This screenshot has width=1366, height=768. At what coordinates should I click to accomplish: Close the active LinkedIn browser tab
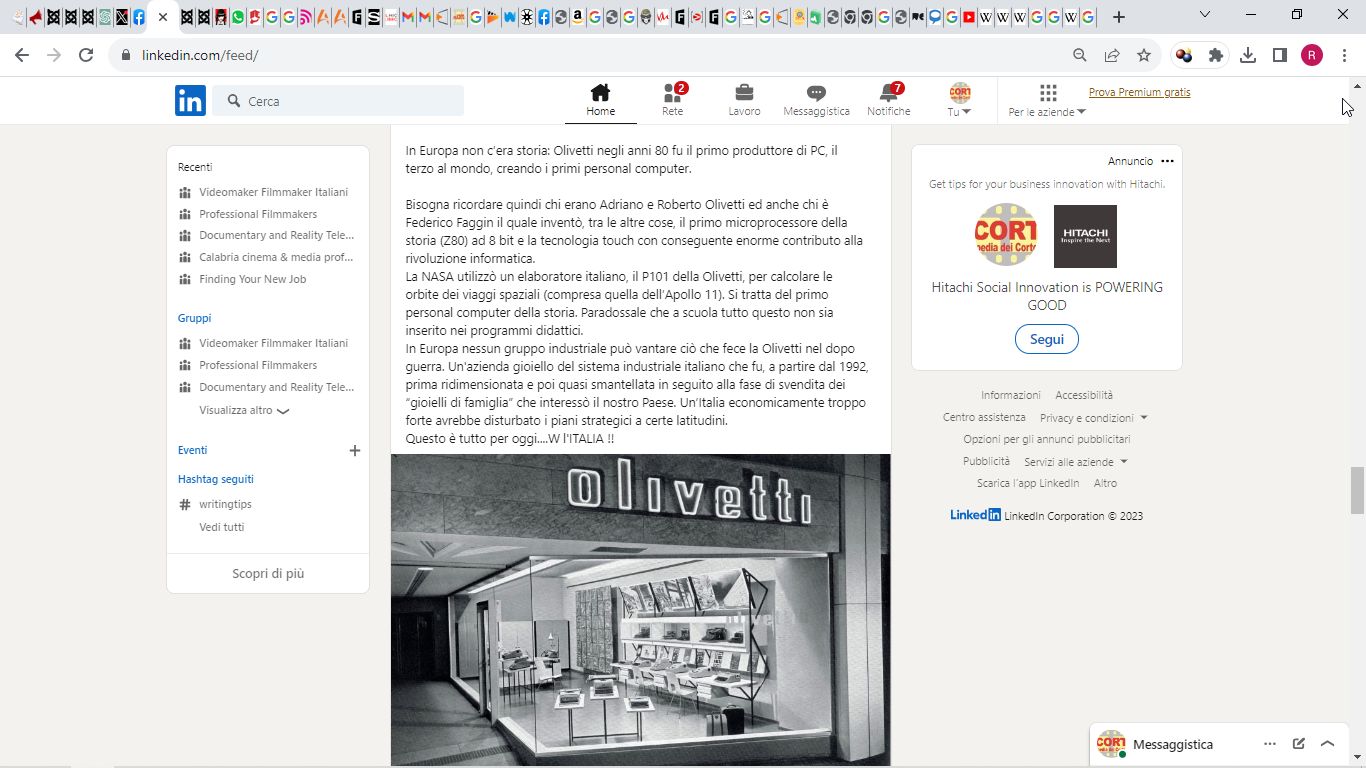[163, 17]
